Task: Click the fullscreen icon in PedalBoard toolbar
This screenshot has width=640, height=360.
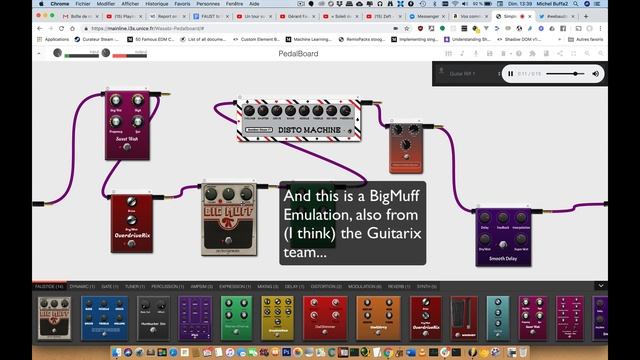Action: tap(573, 53)
